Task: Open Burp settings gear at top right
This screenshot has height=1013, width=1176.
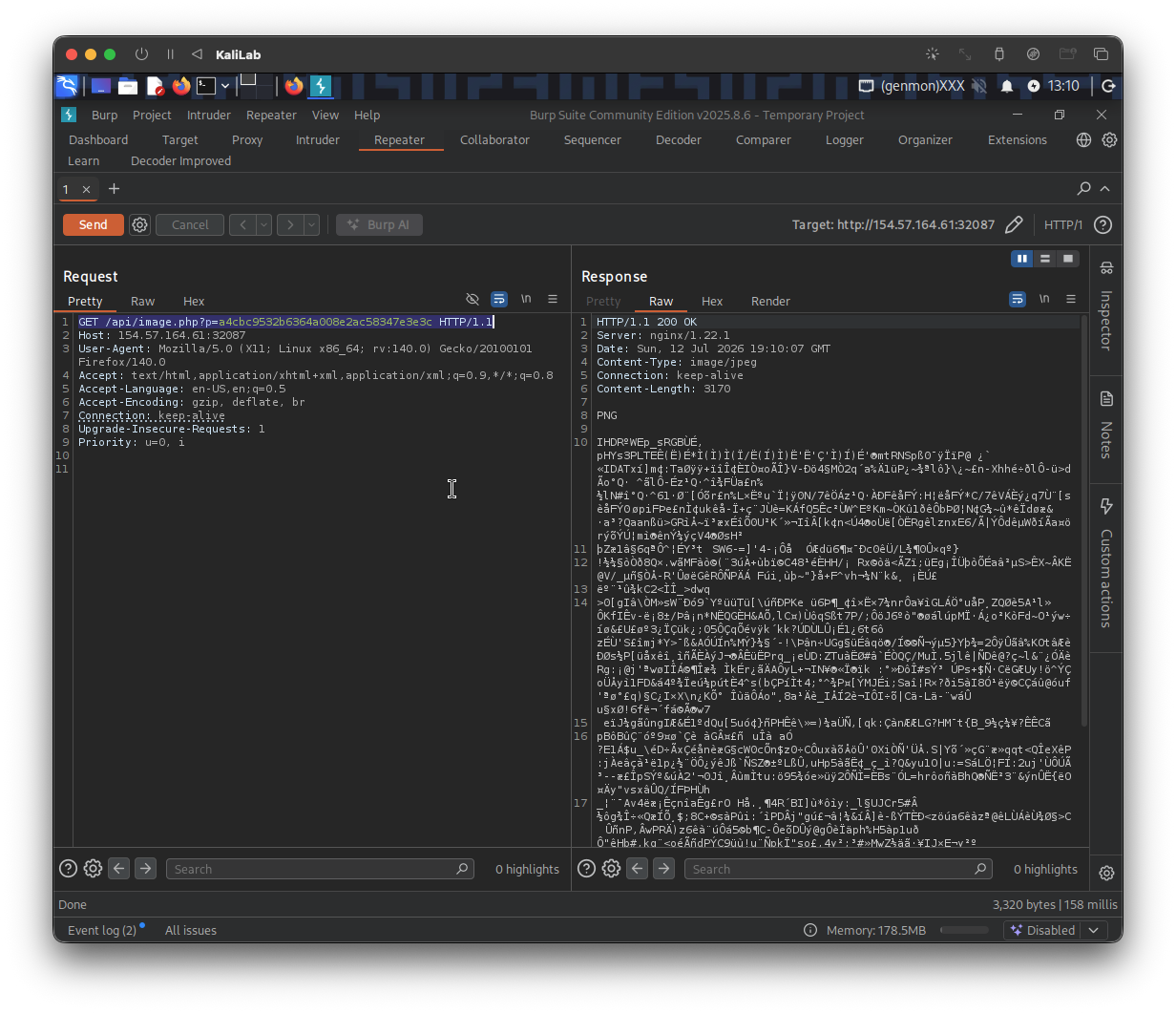Action: (x=1109, y=140)
